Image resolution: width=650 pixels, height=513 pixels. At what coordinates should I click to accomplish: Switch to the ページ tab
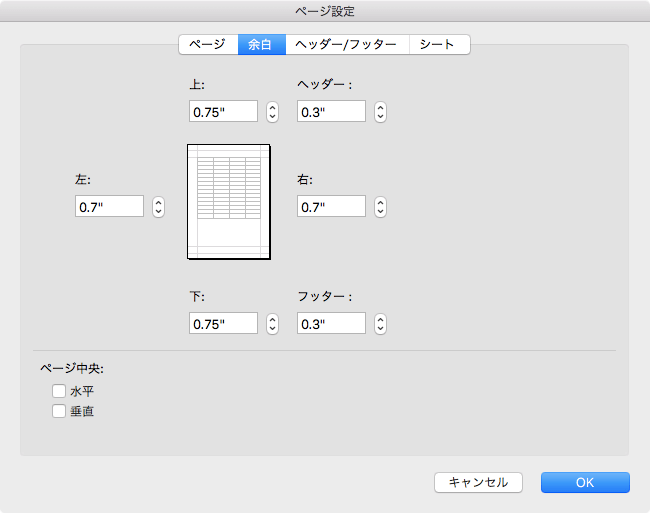click(x=208, y=44)
